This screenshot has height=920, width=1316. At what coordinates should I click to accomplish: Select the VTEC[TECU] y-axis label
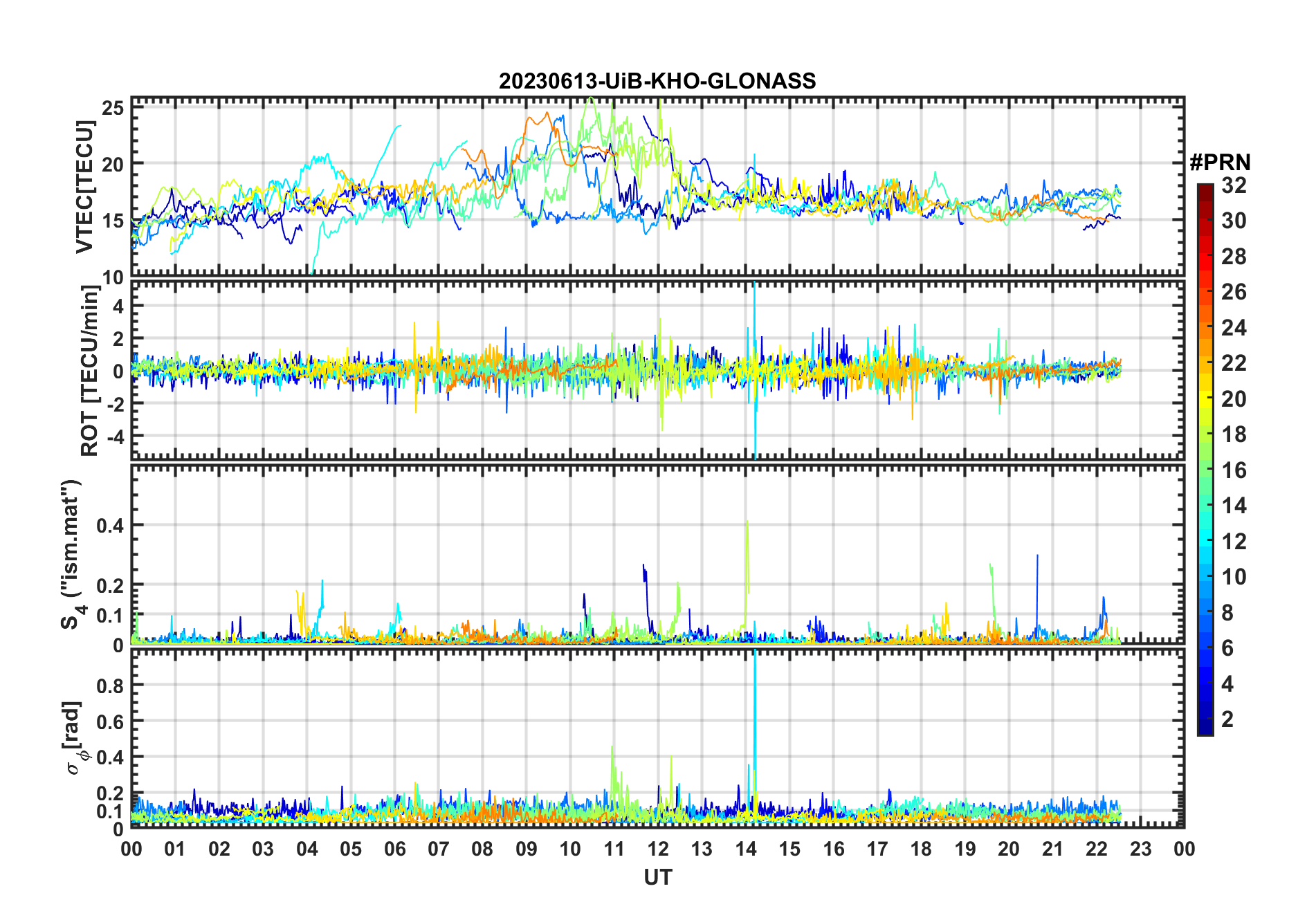click(84, 187)
